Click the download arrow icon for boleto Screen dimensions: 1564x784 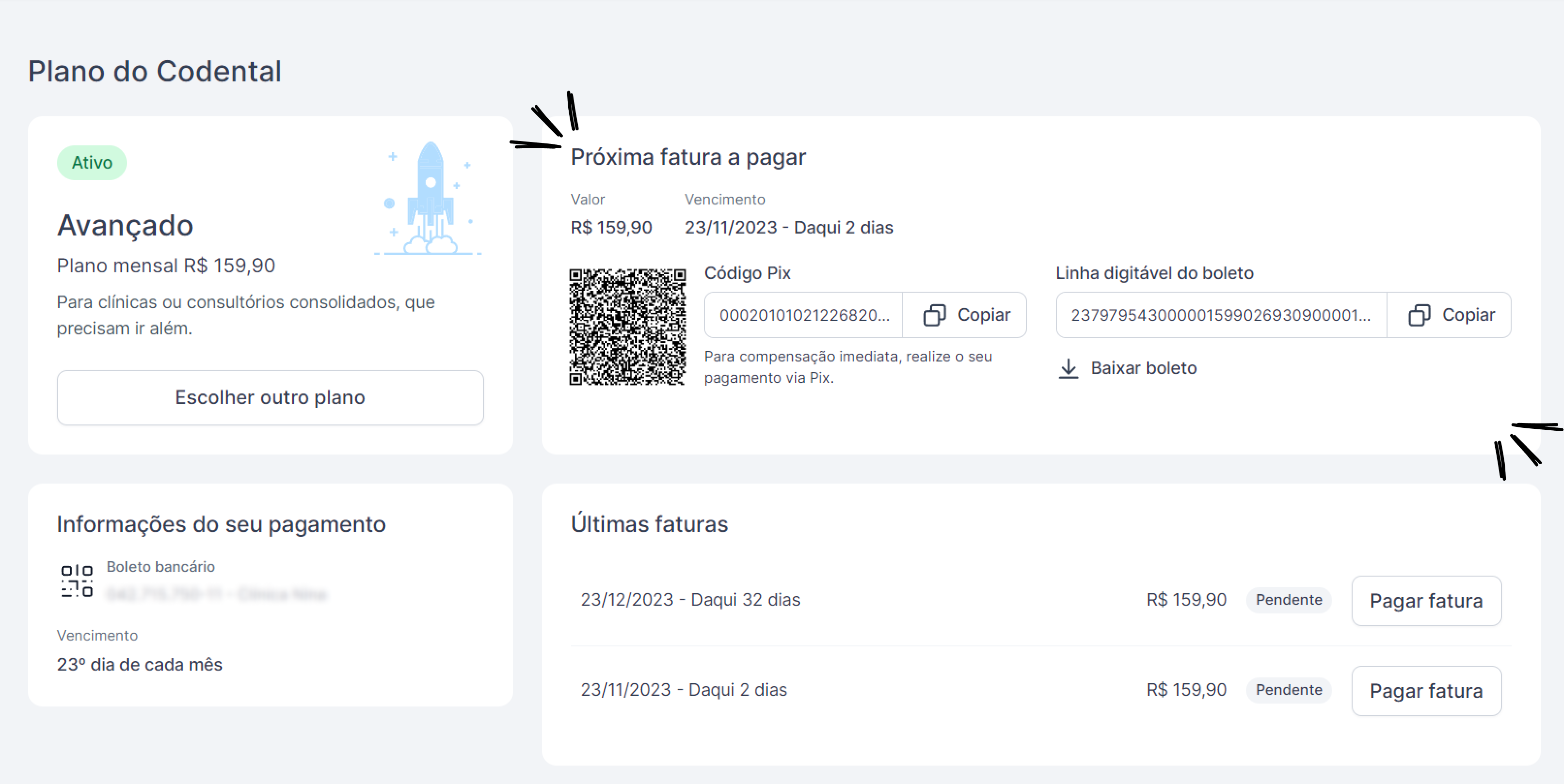tap(1068, 368)
